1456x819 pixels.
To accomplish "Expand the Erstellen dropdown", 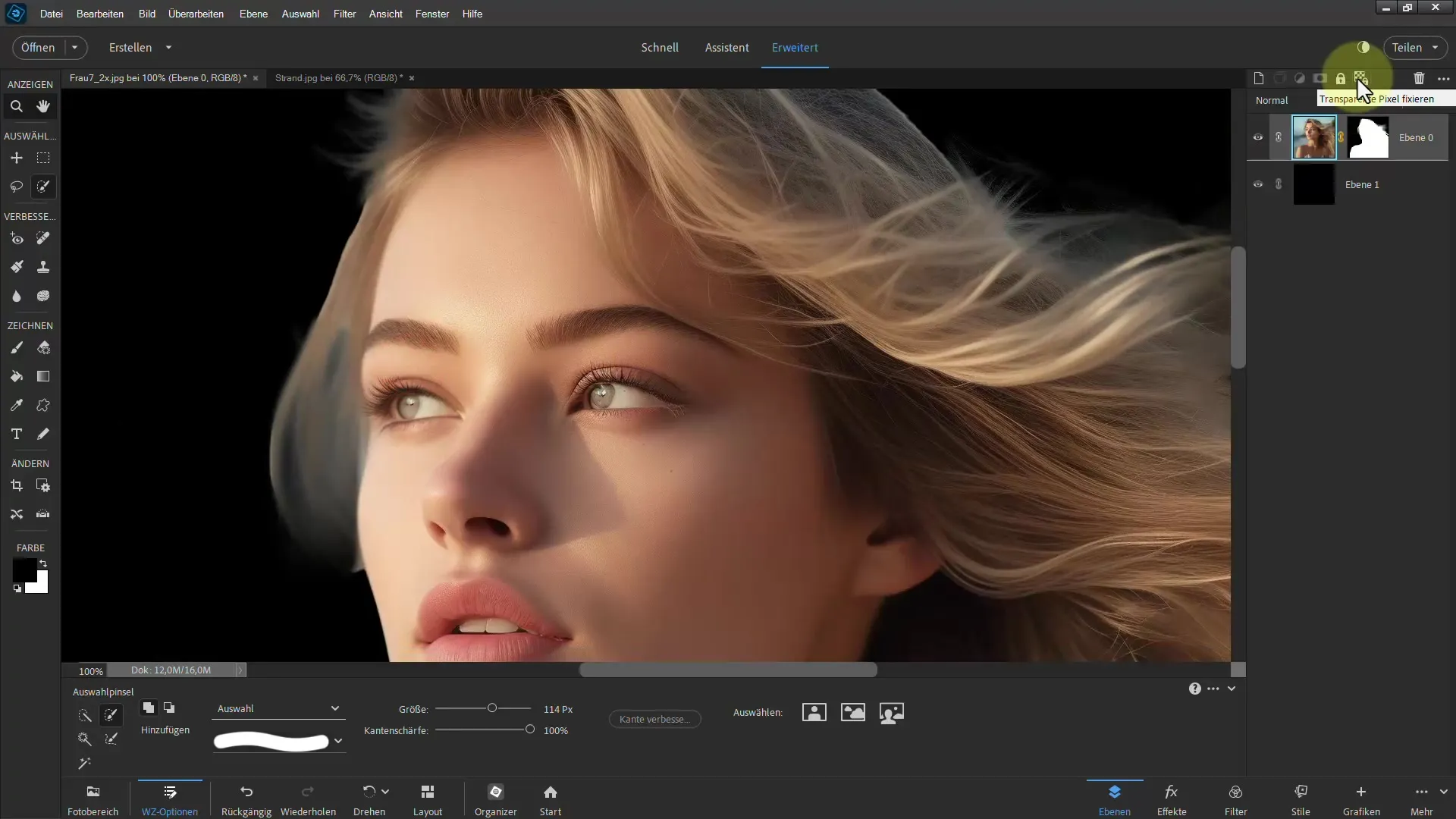I will pos(168,47).
